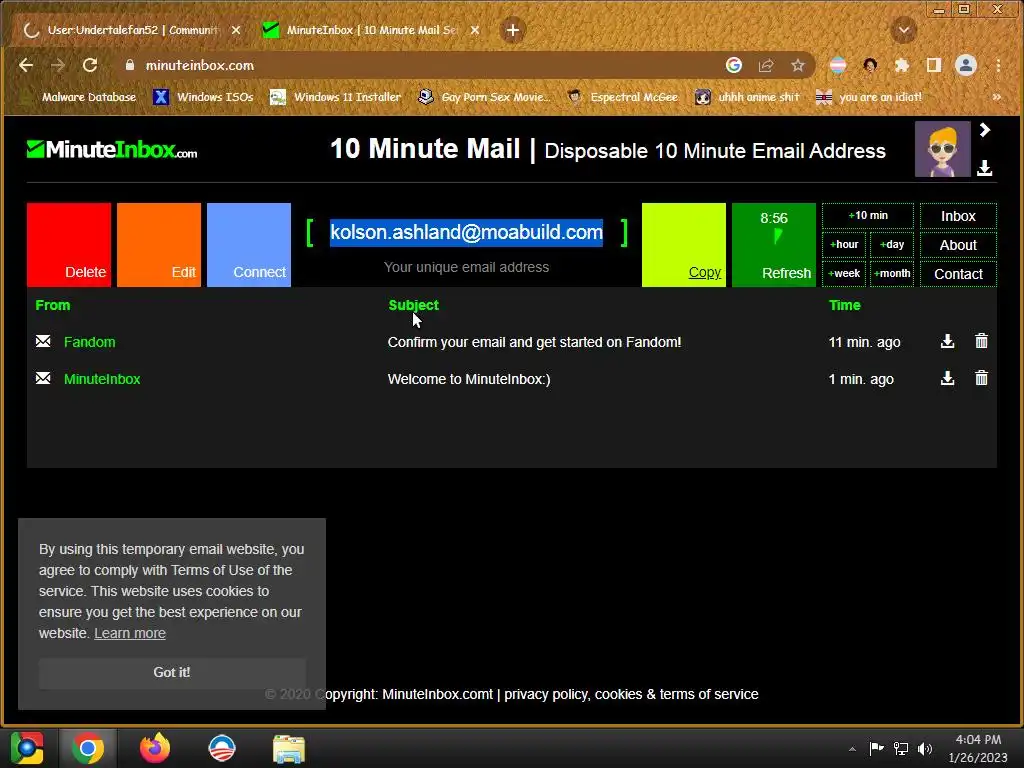Click the MinuteInbox.com logo
This screenshot has width=1024, height=768.
(112, 150)
